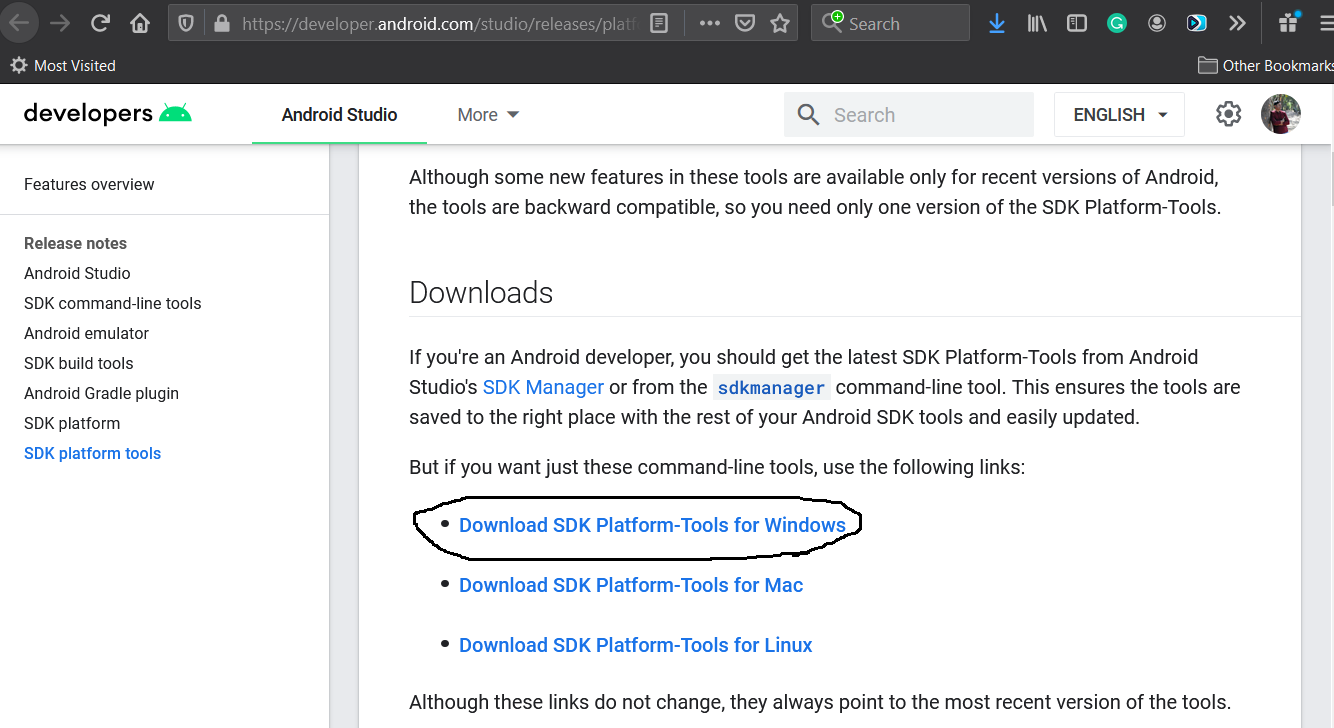Open the page actions three-dot menu
The width and height of the screenshot is (1334, 728).
709,23
